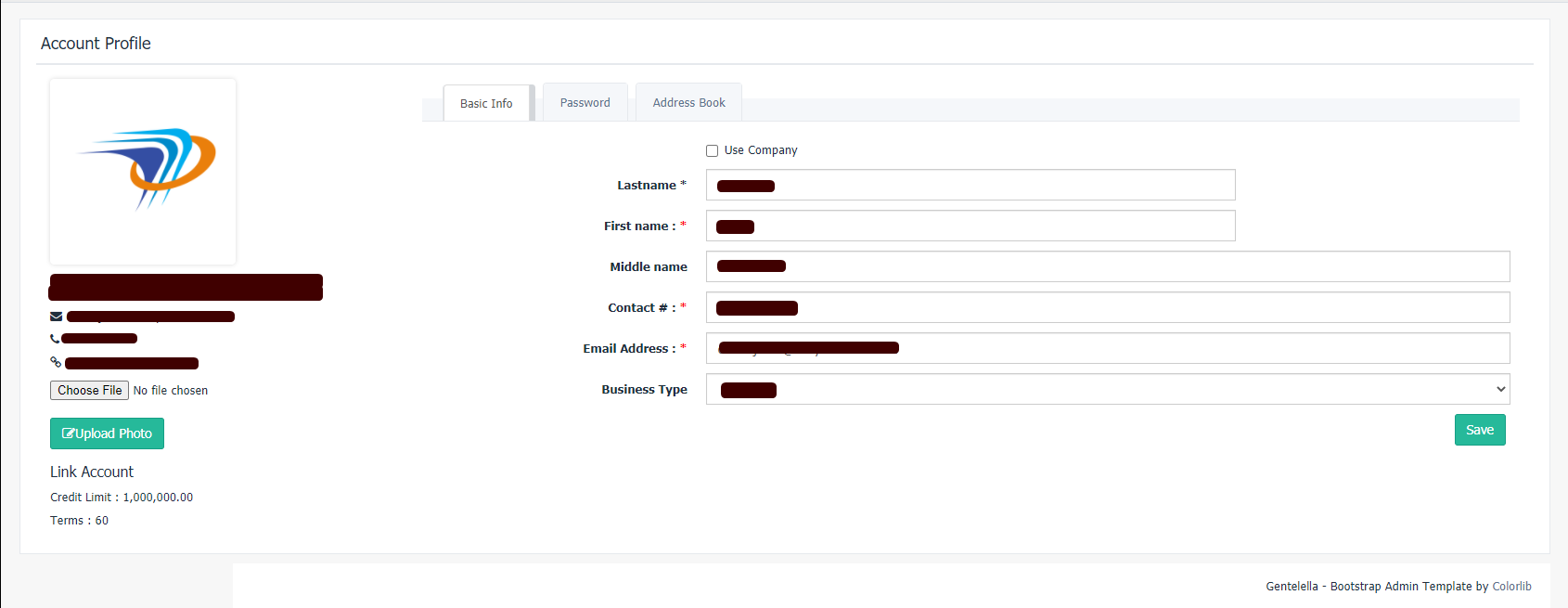
Task: Click the phone icon under profile name
Action: click(x=55, y=339)
